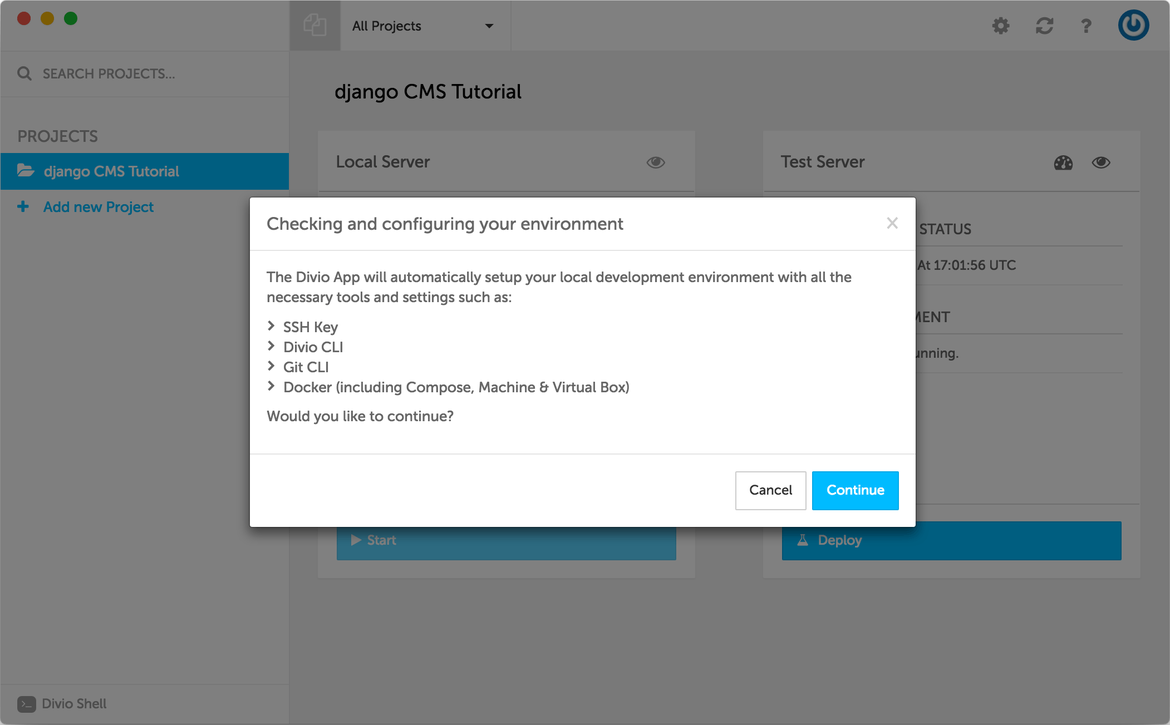This screenshot has height=725, width=1170.
Task: Click the green maximize window button
Action: 71,18
